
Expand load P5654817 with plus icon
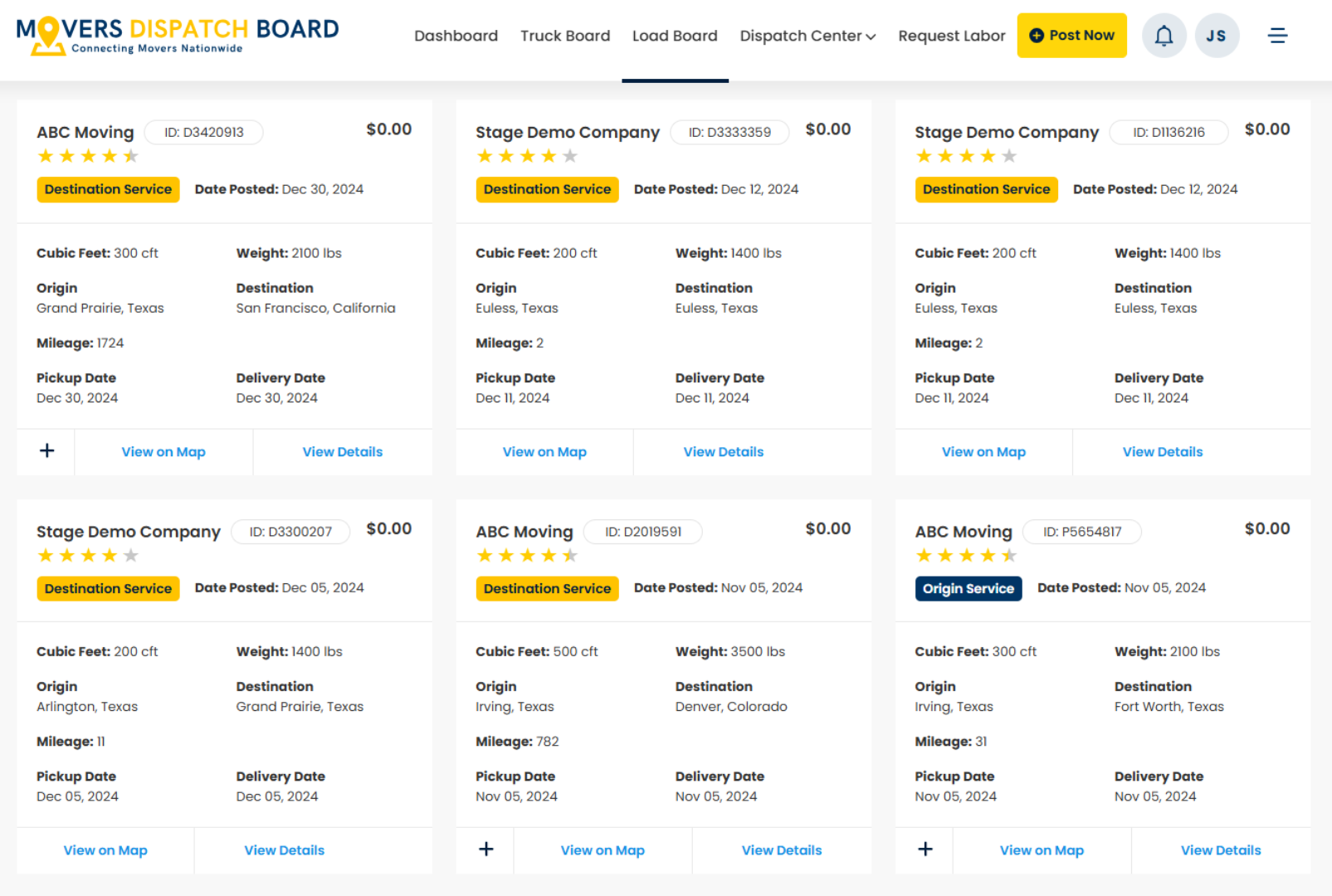click(x=925, y=850)
